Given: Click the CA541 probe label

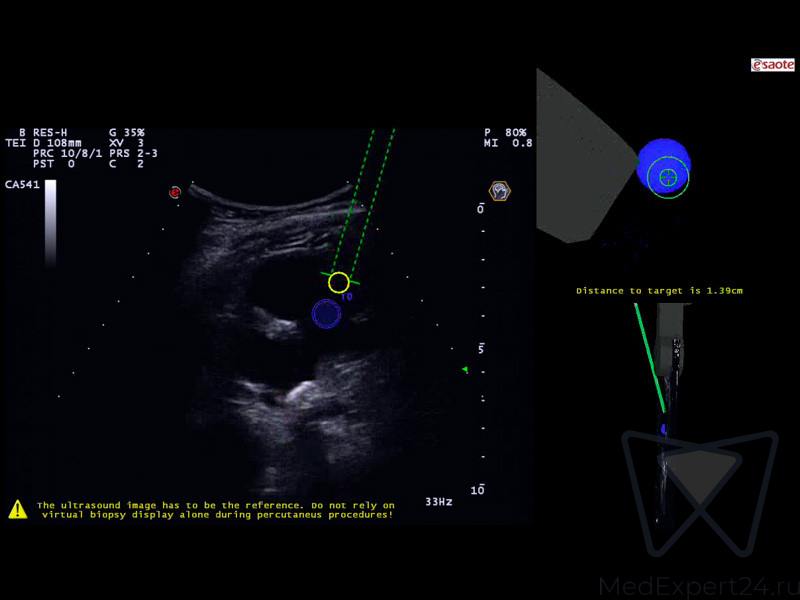Looking at the screenshot, I should tap(21, 185).
